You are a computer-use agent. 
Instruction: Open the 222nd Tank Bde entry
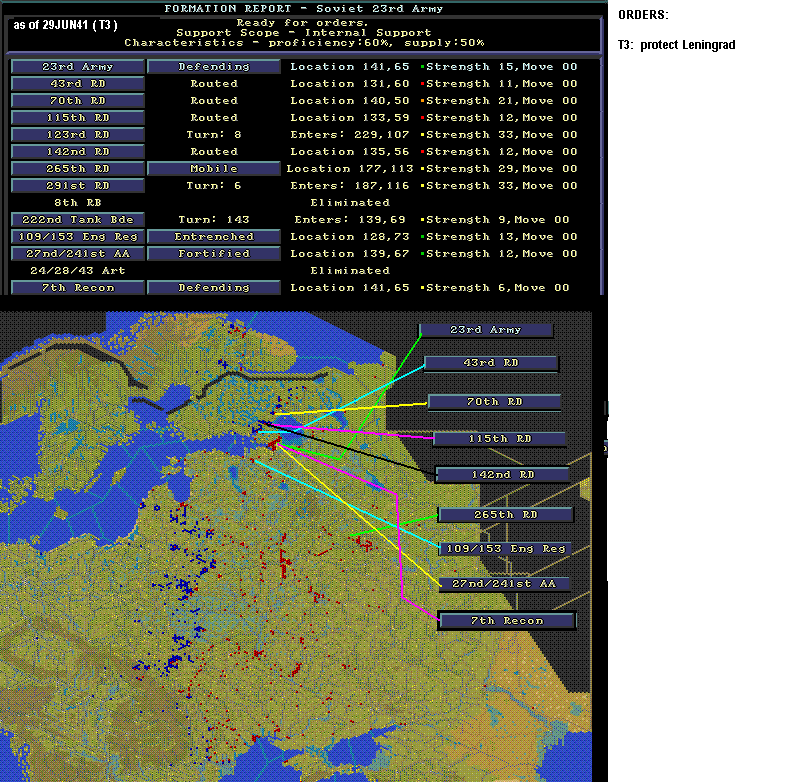coord(78,220)
